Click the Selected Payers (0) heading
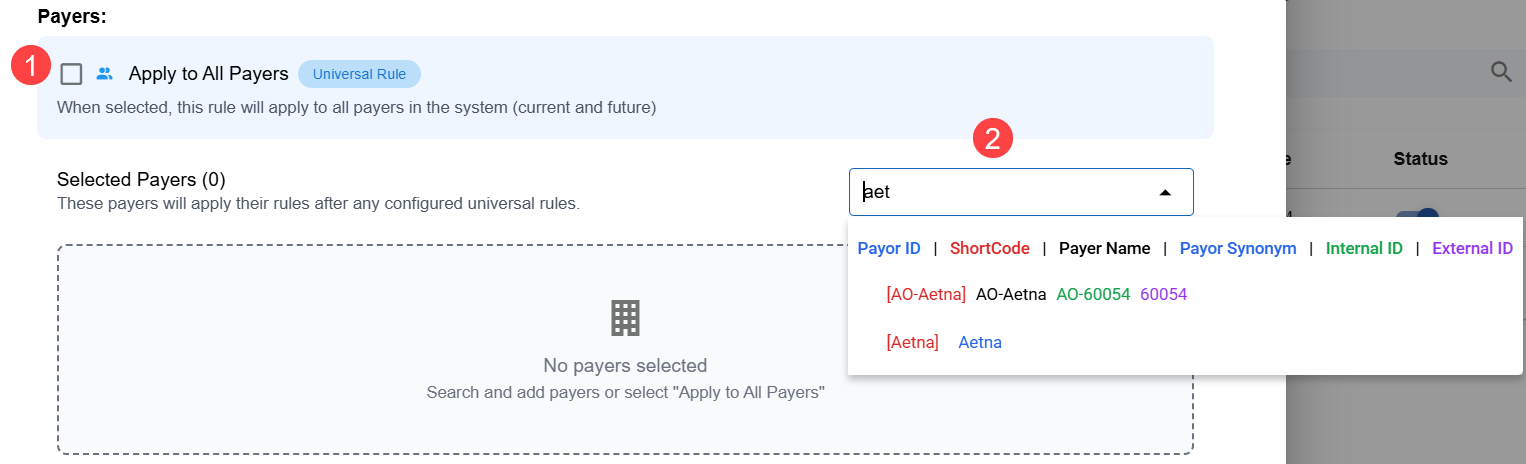1526x464 pixels. [141, 180]
